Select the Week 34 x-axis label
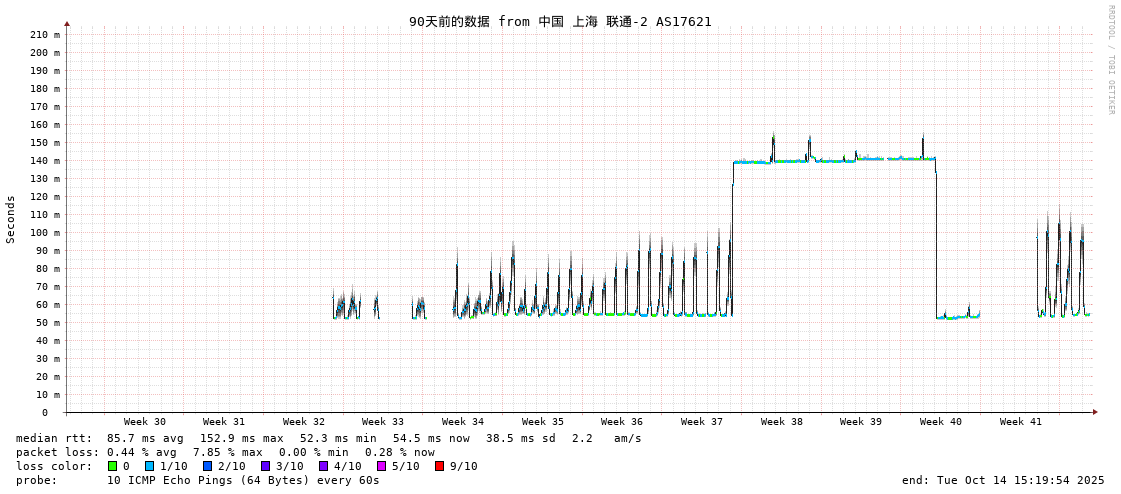This screenshot has width=1121, height=494. tap(463, 422)
